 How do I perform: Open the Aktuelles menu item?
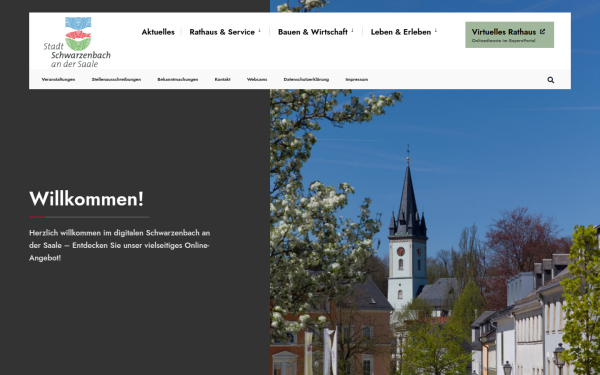pos(158,32)
